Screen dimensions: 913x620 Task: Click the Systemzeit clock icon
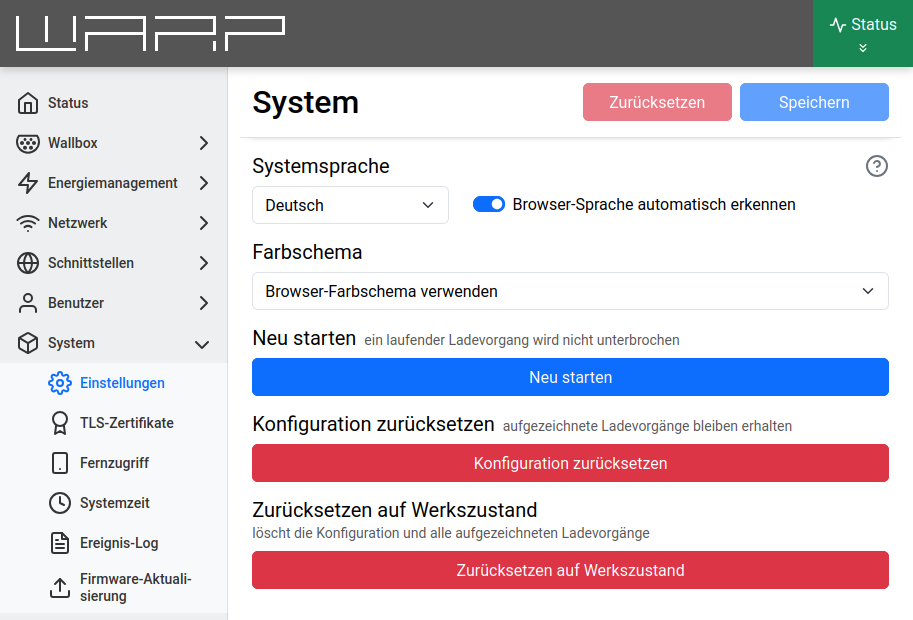(x=60, y=503)
